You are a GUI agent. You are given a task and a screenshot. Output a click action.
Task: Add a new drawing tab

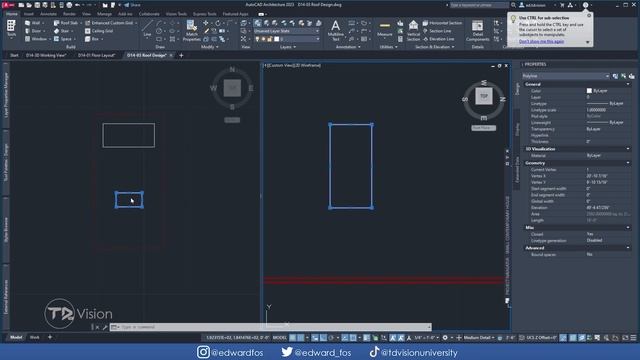[181, 55]
